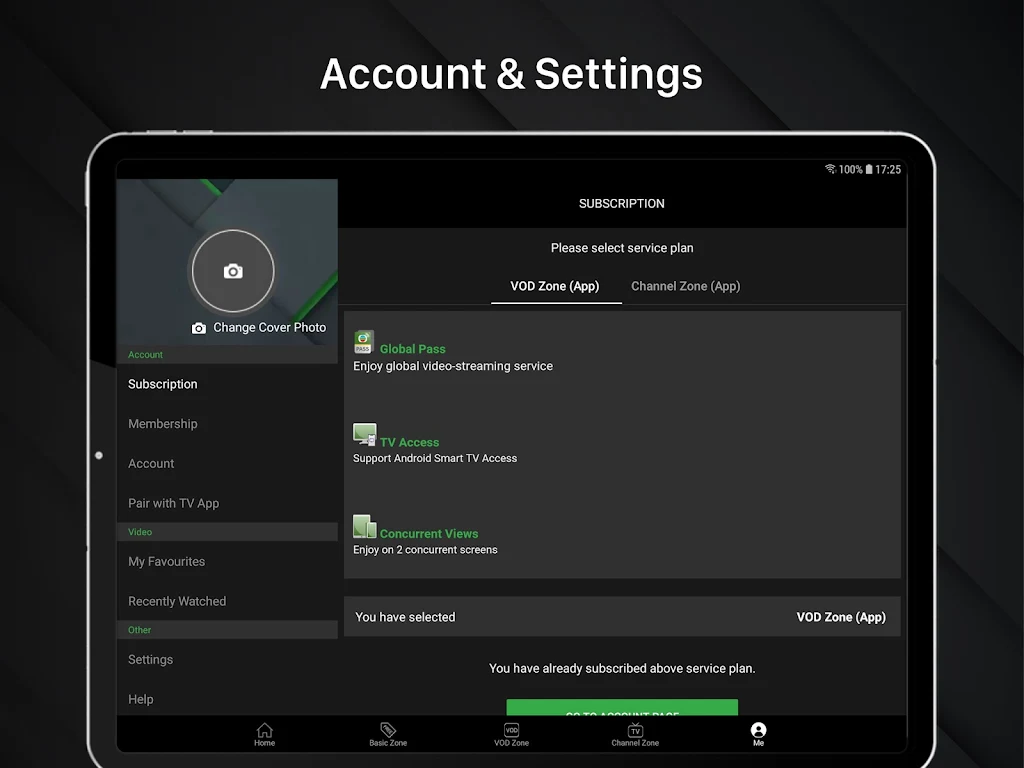This screenshot has width=1024, height=768.
Task: Select the Me profile icon
Action: tap(758, 731)
